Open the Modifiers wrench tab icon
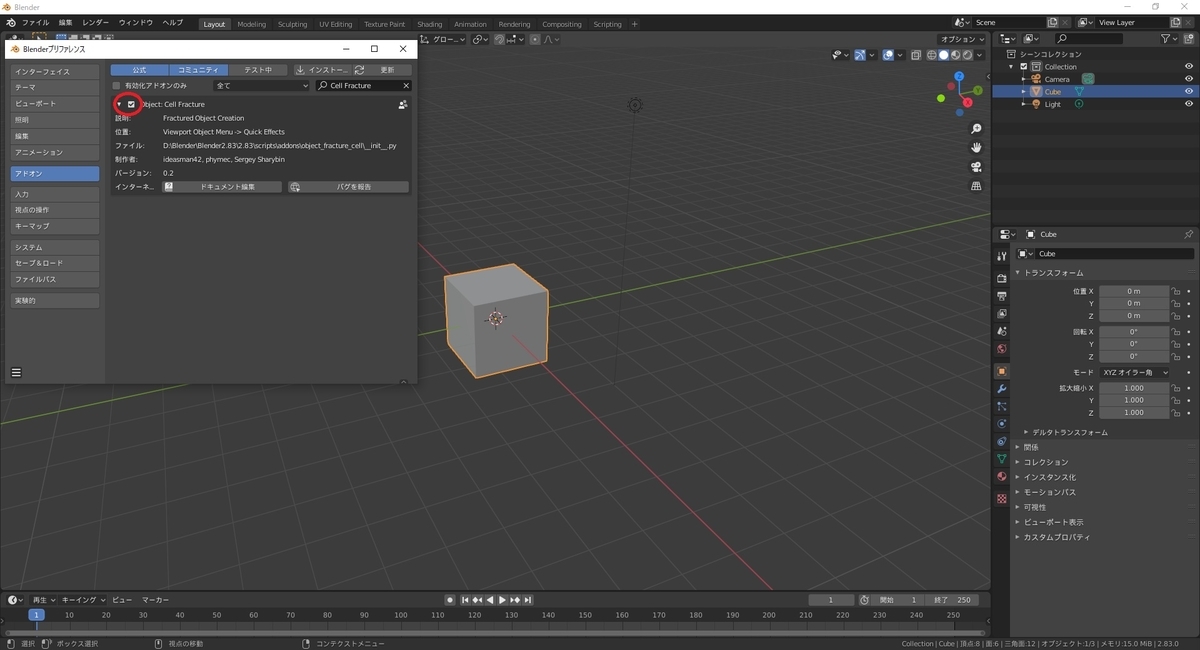1200x650 pixels. tap(1001, 389)
